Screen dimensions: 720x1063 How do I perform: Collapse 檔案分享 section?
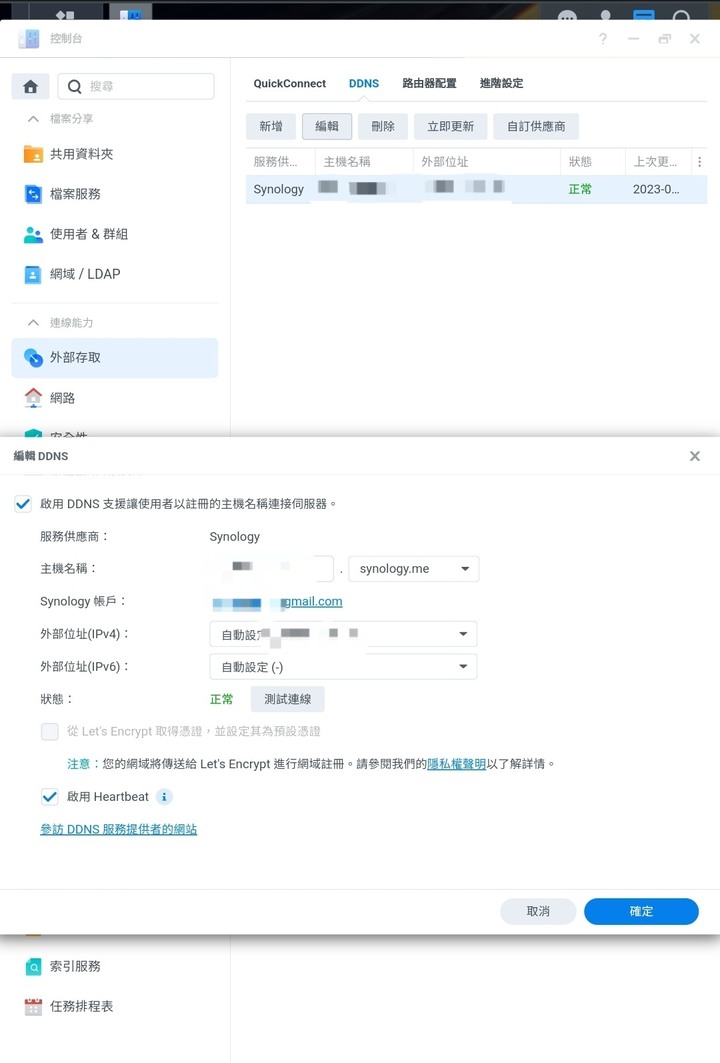click(x=33, y=119)
